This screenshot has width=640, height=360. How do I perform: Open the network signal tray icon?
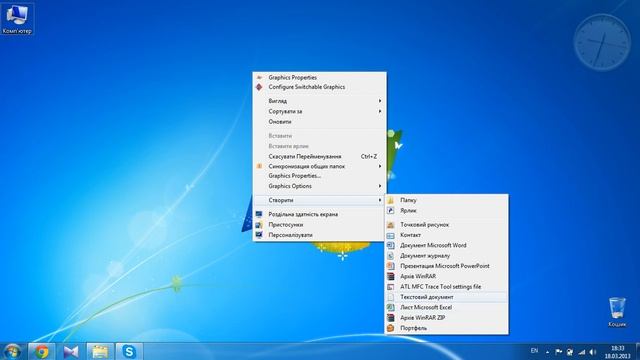(x=582, y=352)
